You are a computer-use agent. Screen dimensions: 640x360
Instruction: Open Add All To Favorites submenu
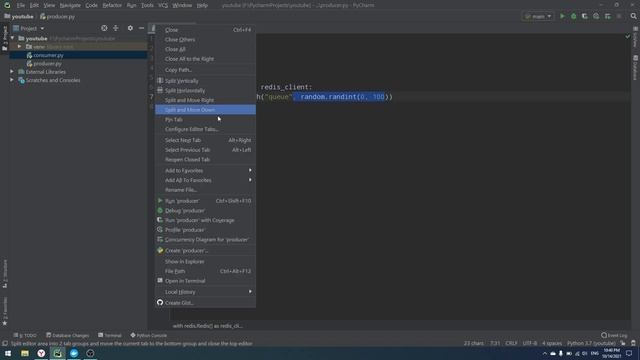(205, 180)
